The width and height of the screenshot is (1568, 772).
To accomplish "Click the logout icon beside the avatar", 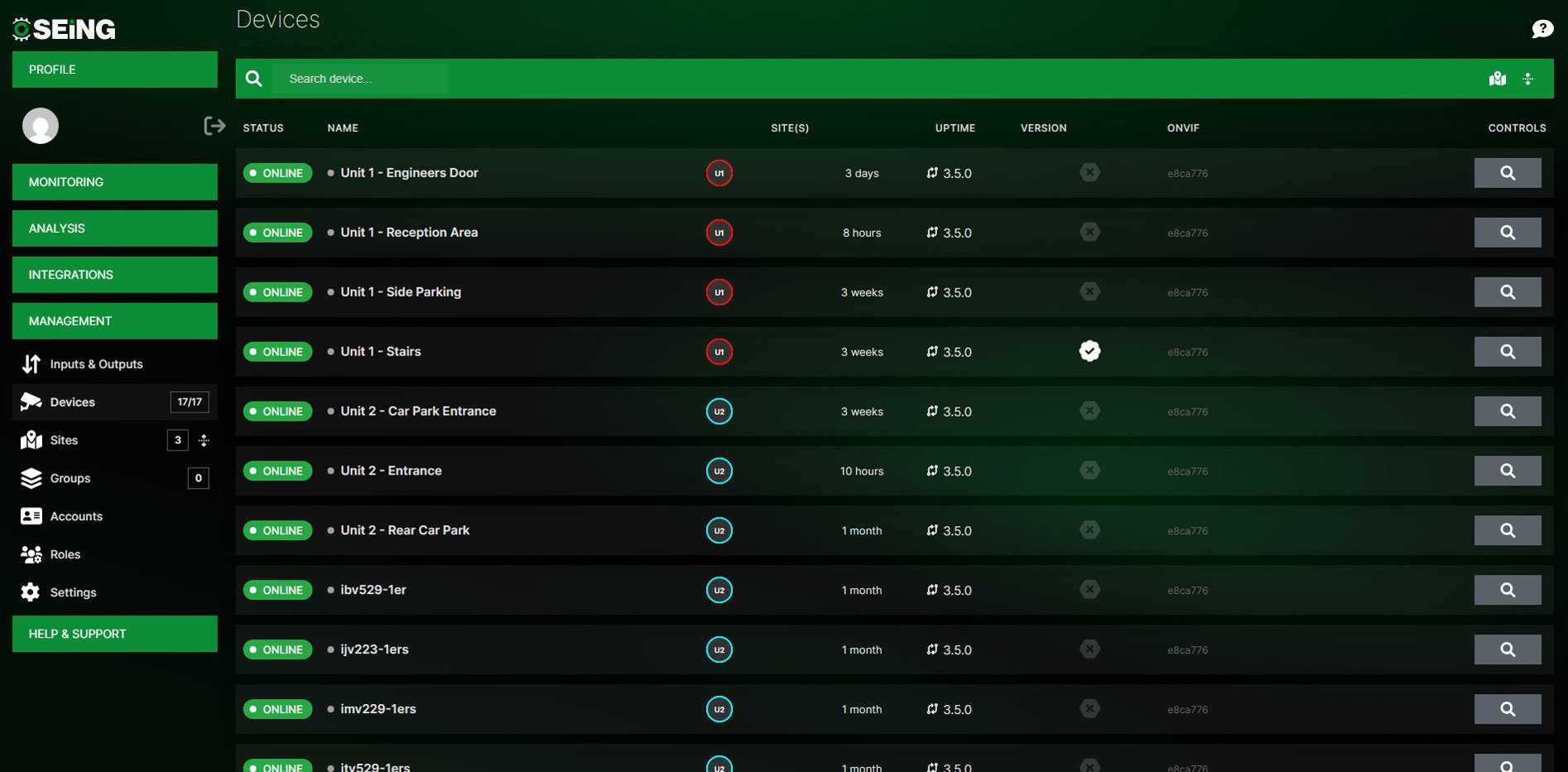I will 214,126.
